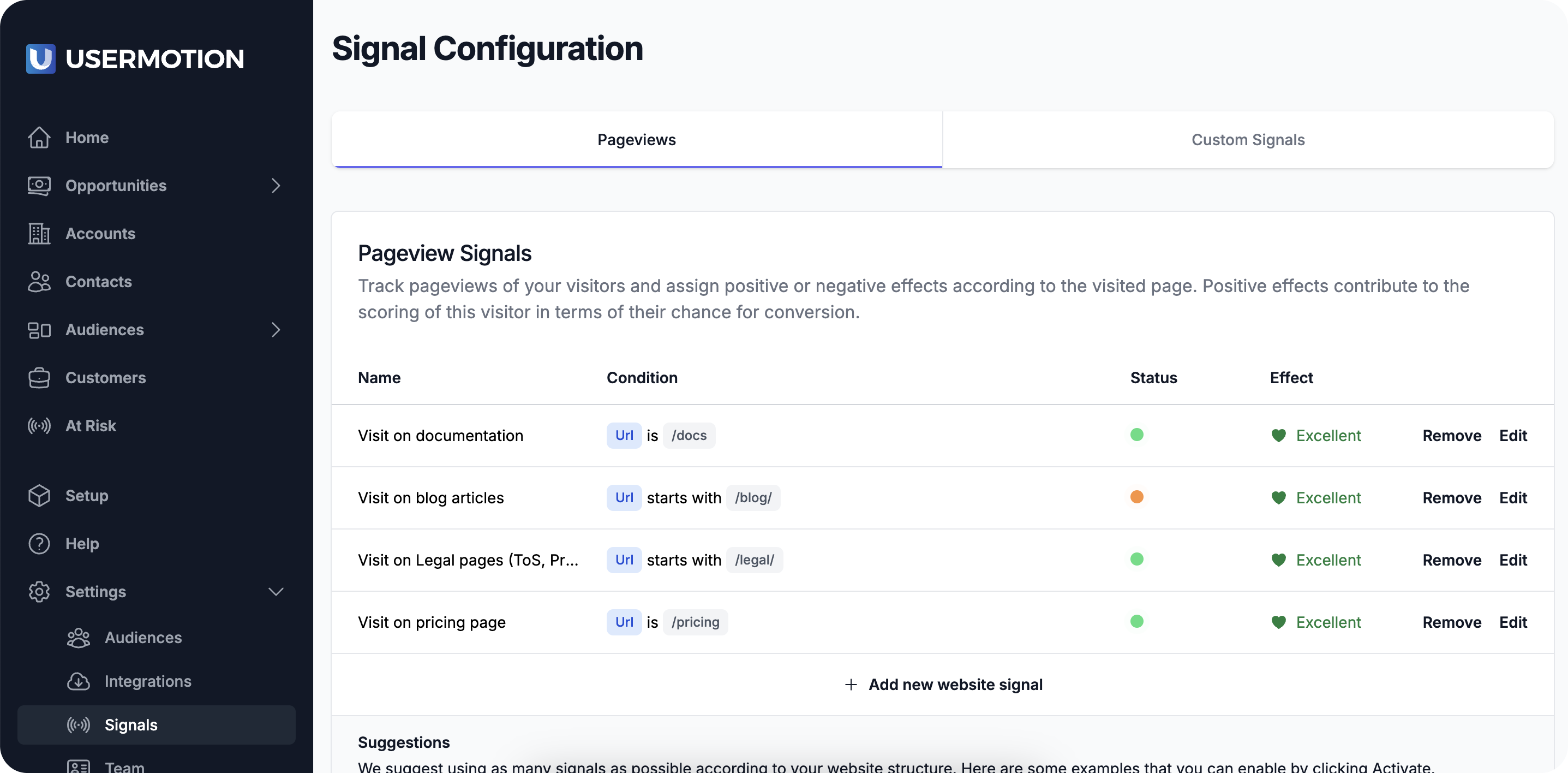Screen dimensions: 1568x773
Task: Open Help via the question mark icon
Action: (39, 544)
